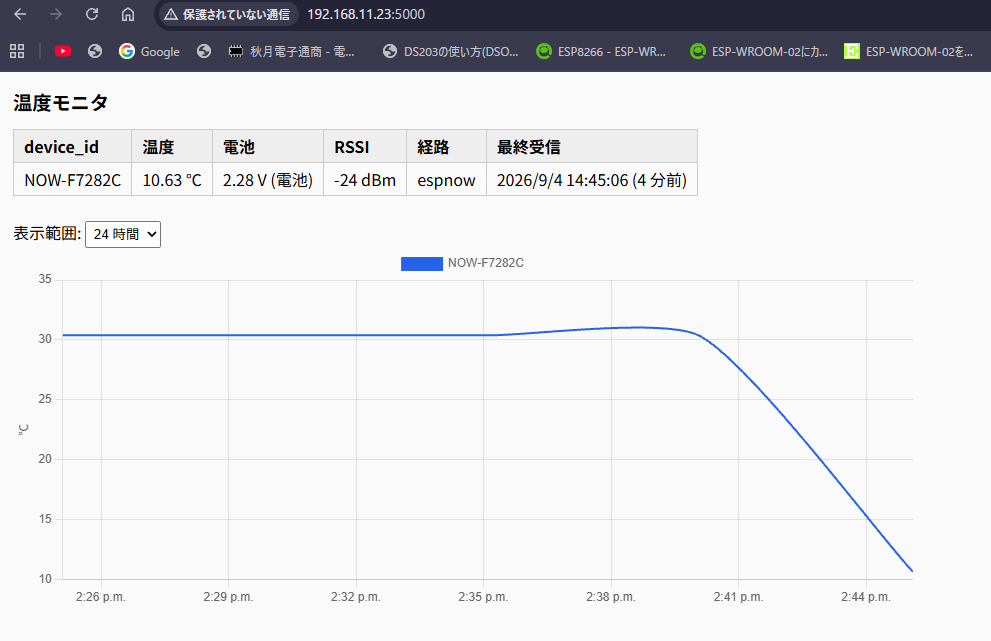The image size is (991, 641).
Task: Click the 電池 column header
Action: click(268, 147)
